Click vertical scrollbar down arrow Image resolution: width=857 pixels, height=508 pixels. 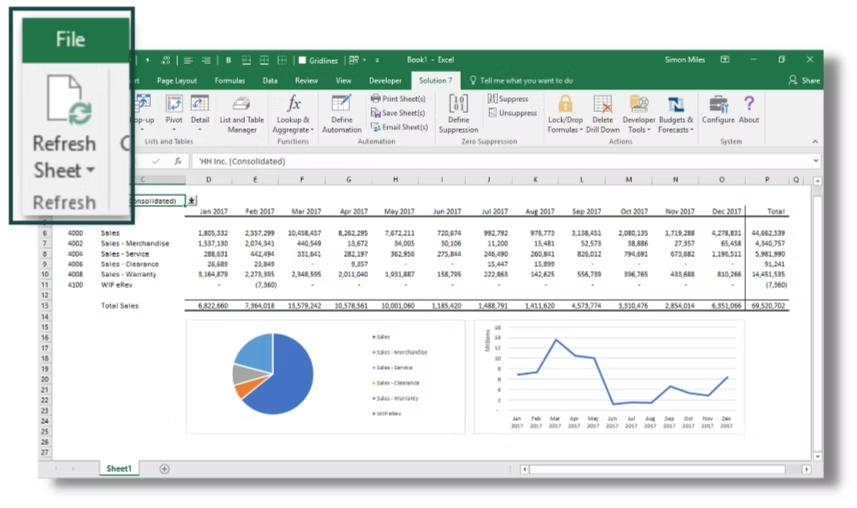click(x=817, y=456)
